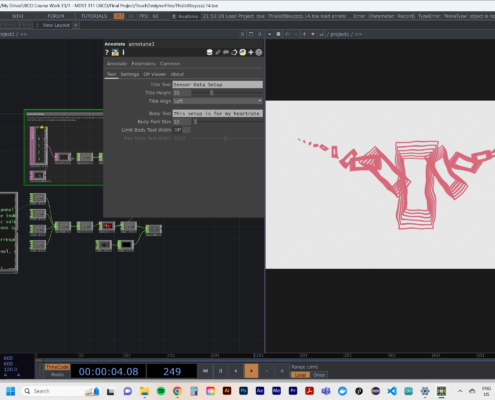Click the power toggle orange button in top bar
The image size is (495, 400).
(119, 16)
